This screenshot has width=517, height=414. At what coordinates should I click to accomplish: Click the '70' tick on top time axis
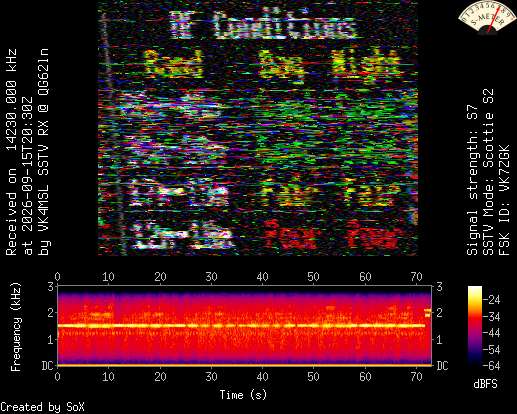click(417, 277)
